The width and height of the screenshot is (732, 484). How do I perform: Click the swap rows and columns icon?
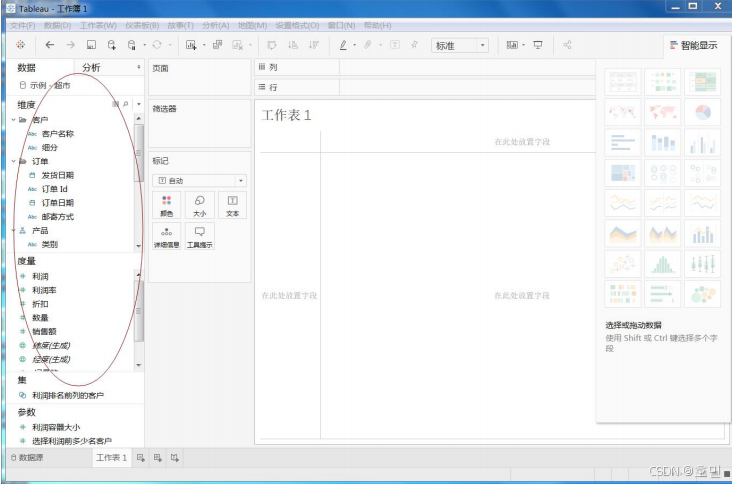[x=272, y=45]
